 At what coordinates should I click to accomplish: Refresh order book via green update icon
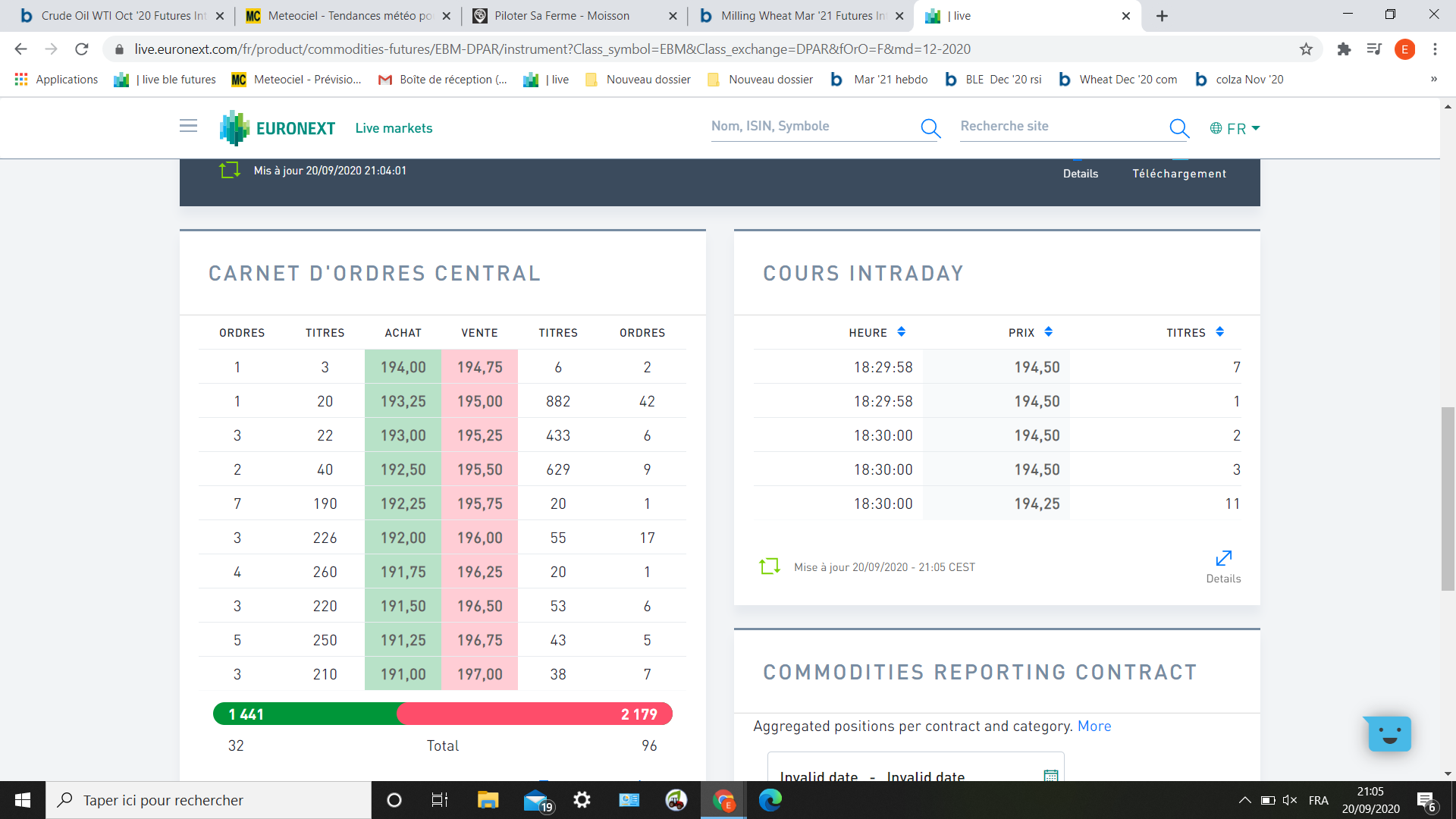[229, 171]
